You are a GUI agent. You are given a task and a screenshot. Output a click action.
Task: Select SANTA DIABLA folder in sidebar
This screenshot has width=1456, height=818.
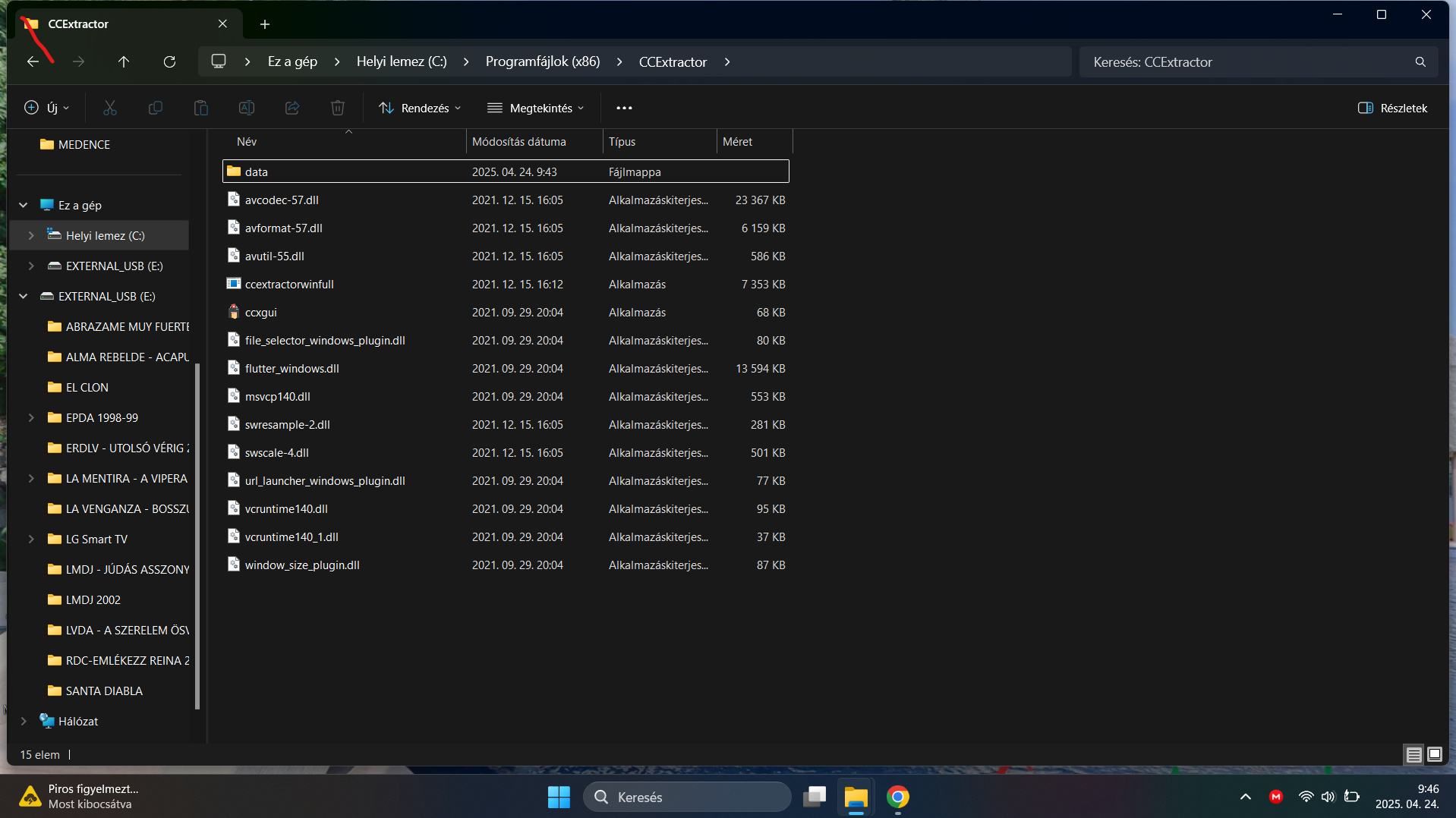tap(103, 691)
